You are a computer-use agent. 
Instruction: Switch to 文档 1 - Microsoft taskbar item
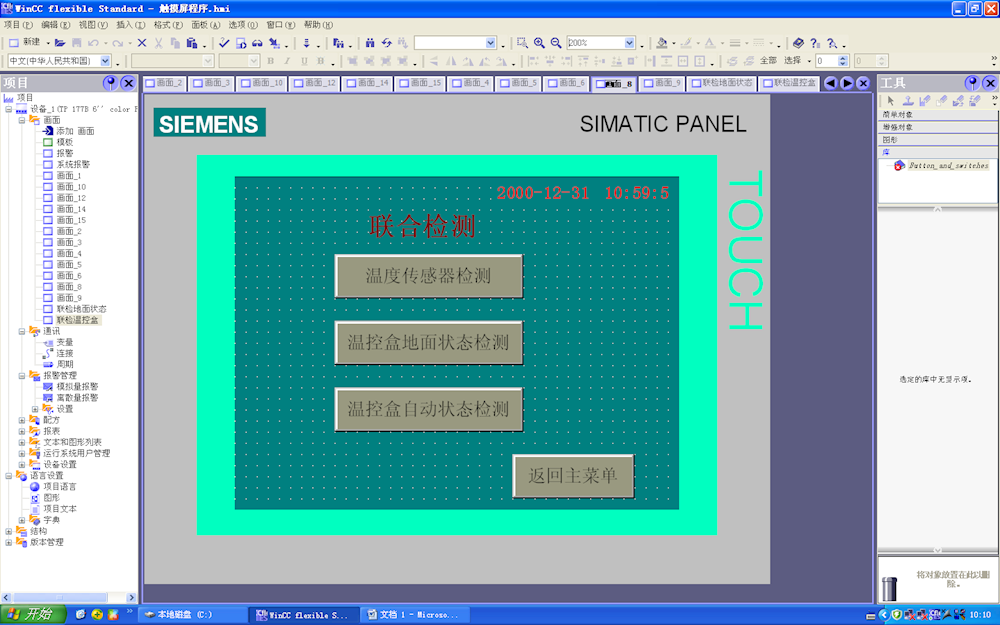point(416,615)
